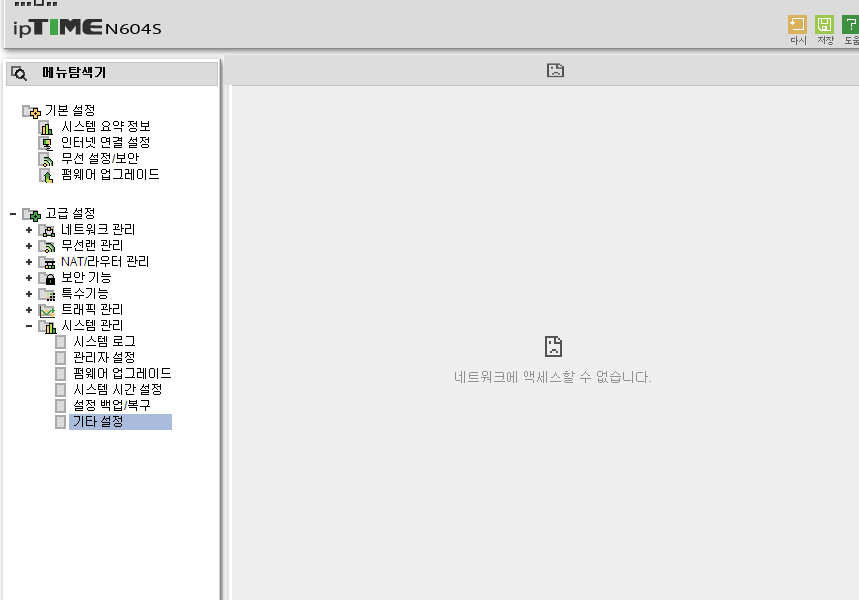Click the 메뉴탐색기 magnifier icon
Viewport: 859px width, 600px height.
coord(19,73)
